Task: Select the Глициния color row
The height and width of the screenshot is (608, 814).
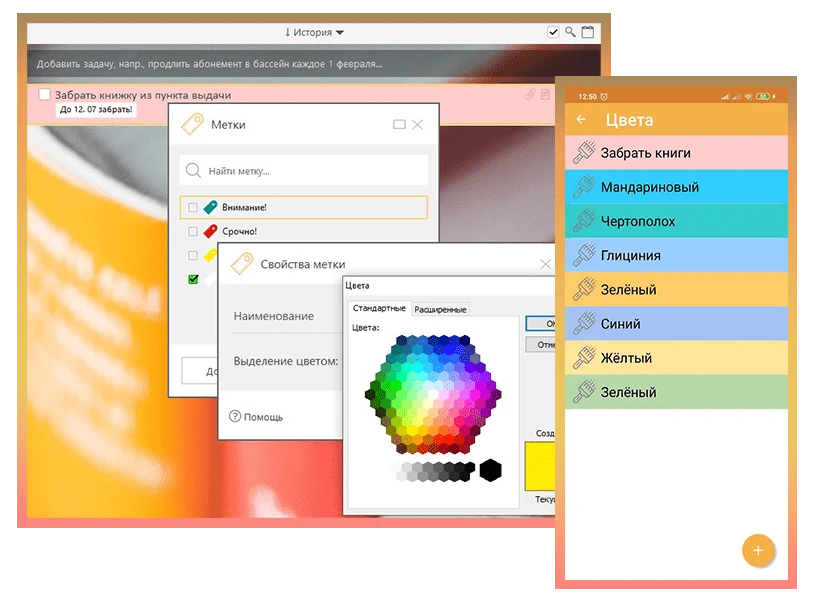Action: coord(676,256)
